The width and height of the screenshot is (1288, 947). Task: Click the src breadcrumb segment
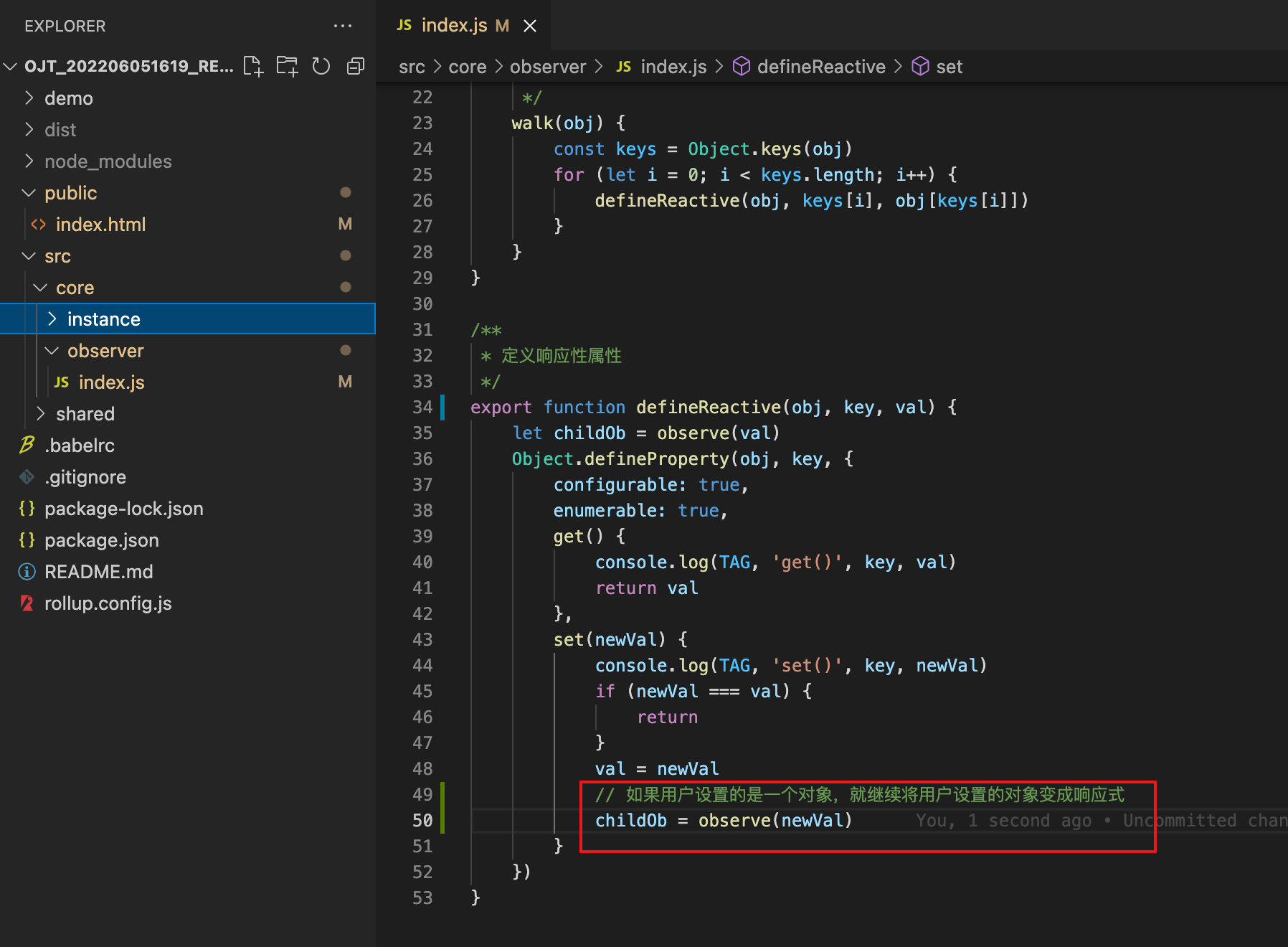[x=412, y=67]
